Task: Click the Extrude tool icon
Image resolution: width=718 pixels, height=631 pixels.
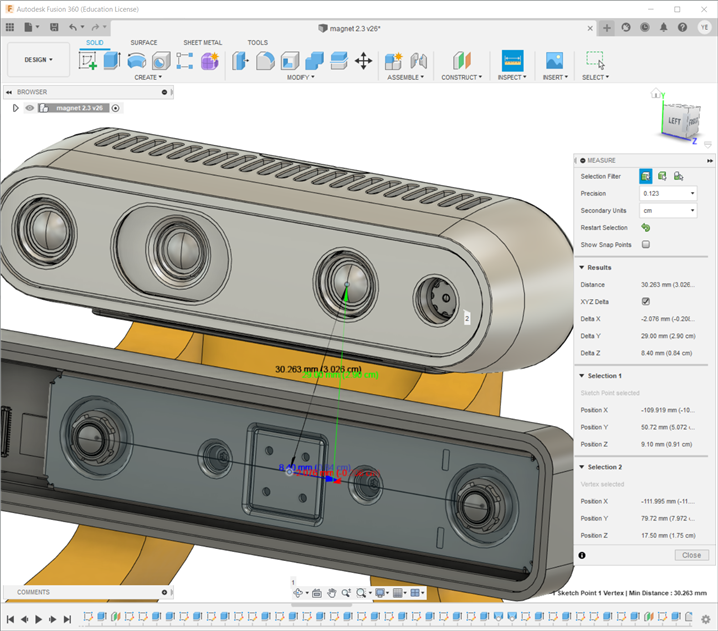Action: tap(111, 61)
